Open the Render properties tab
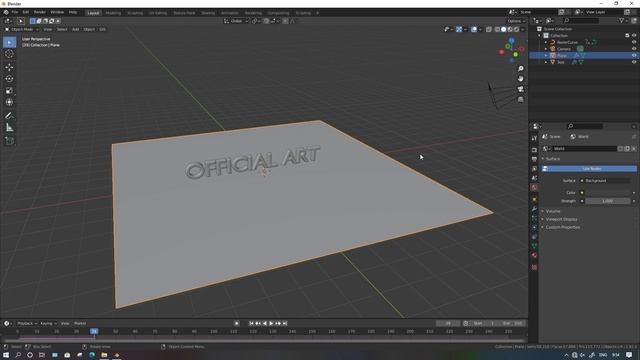The width and height of the screenshot is (640, 360). pos(534,150)
